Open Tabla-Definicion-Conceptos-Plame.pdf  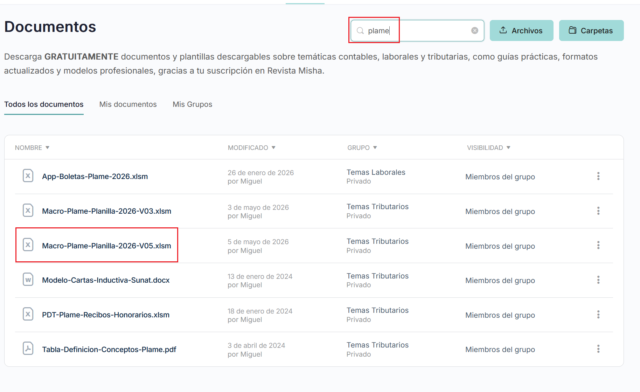109,350
